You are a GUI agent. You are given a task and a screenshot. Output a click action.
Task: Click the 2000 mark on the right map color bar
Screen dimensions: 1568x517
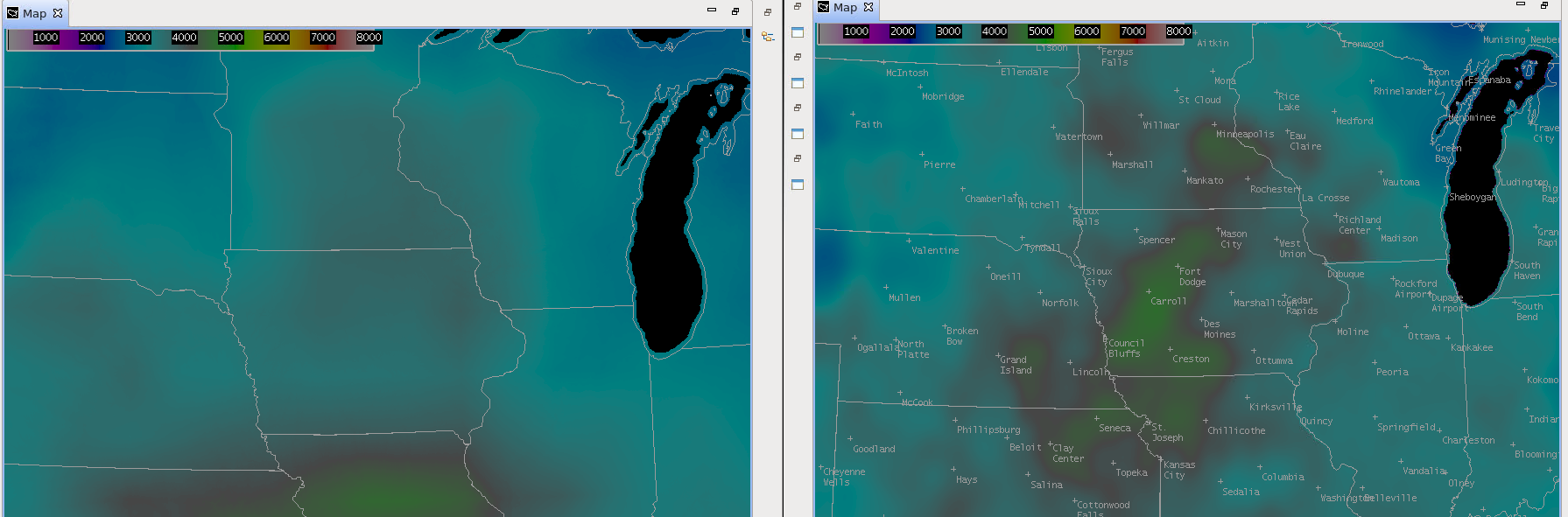(x=903, y=31)
